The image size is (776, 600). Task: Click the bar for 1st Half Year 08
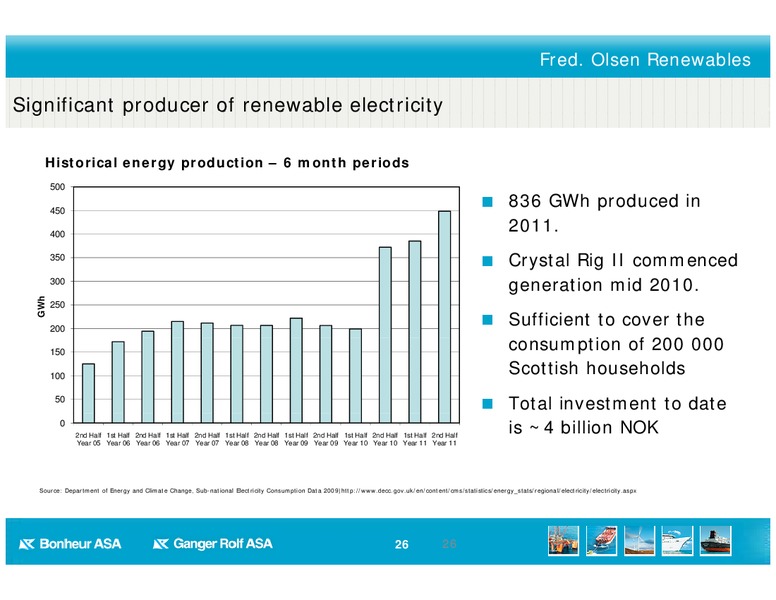point(237,374)
